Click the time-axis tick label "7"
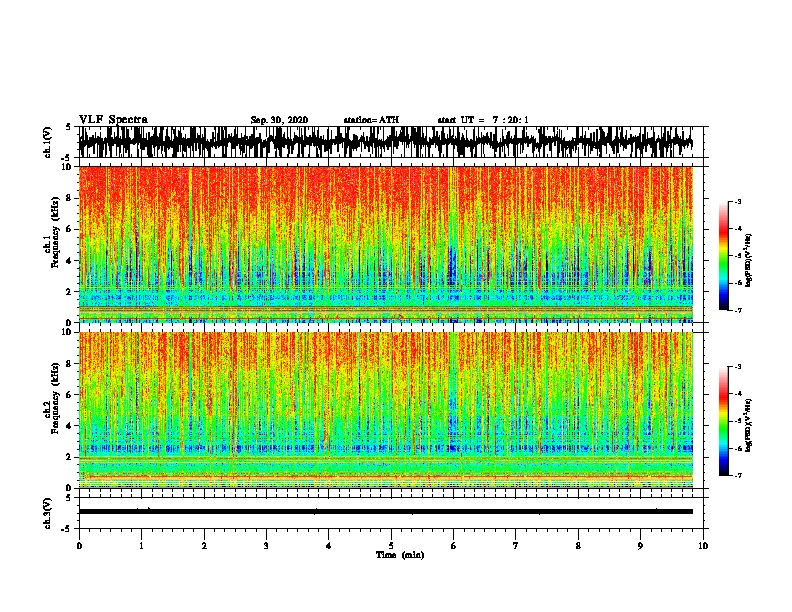Screen dimensions: 792x612 (x=516, y=546)
